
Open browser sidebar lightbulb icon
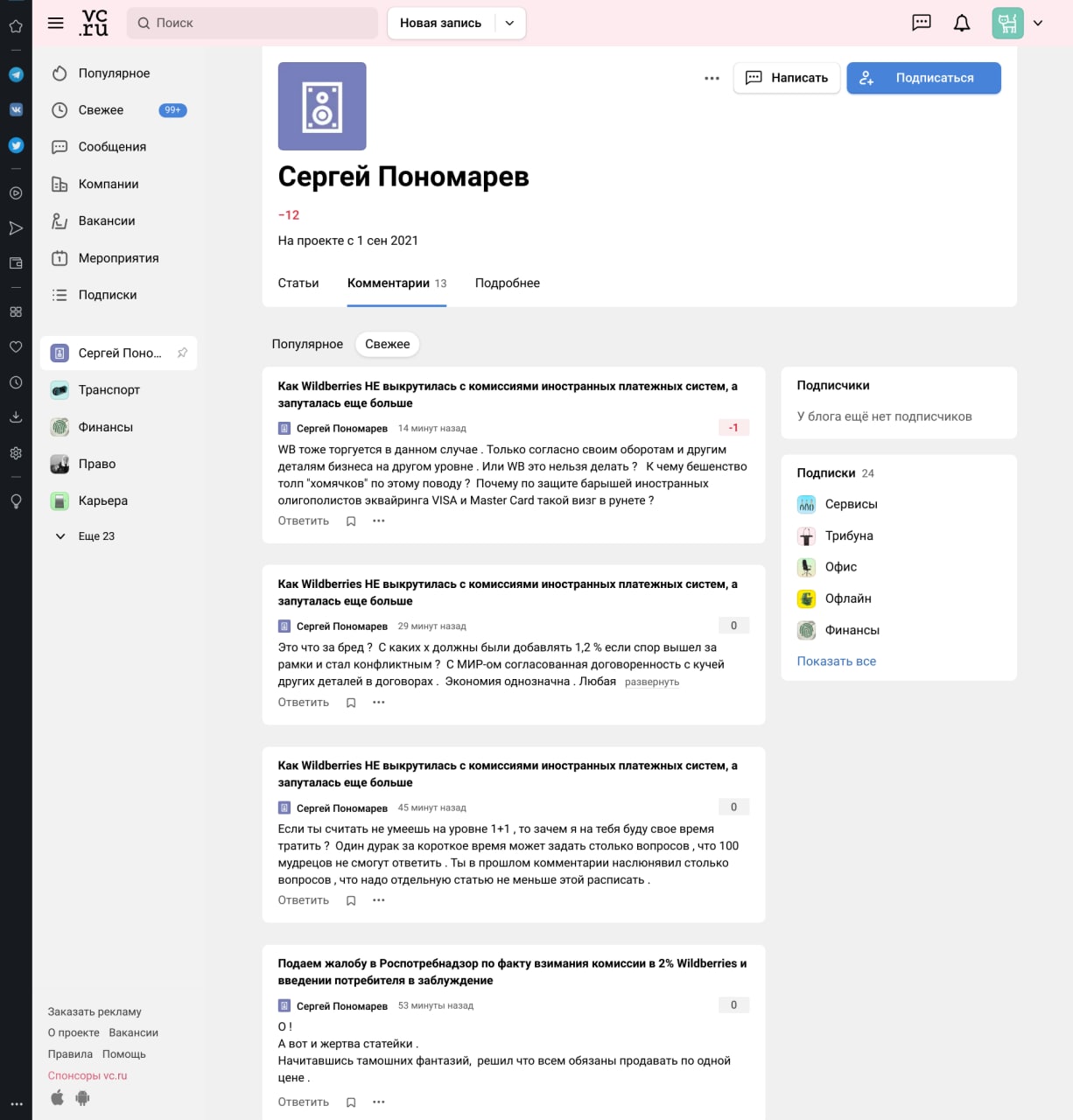tap(16, 501)
